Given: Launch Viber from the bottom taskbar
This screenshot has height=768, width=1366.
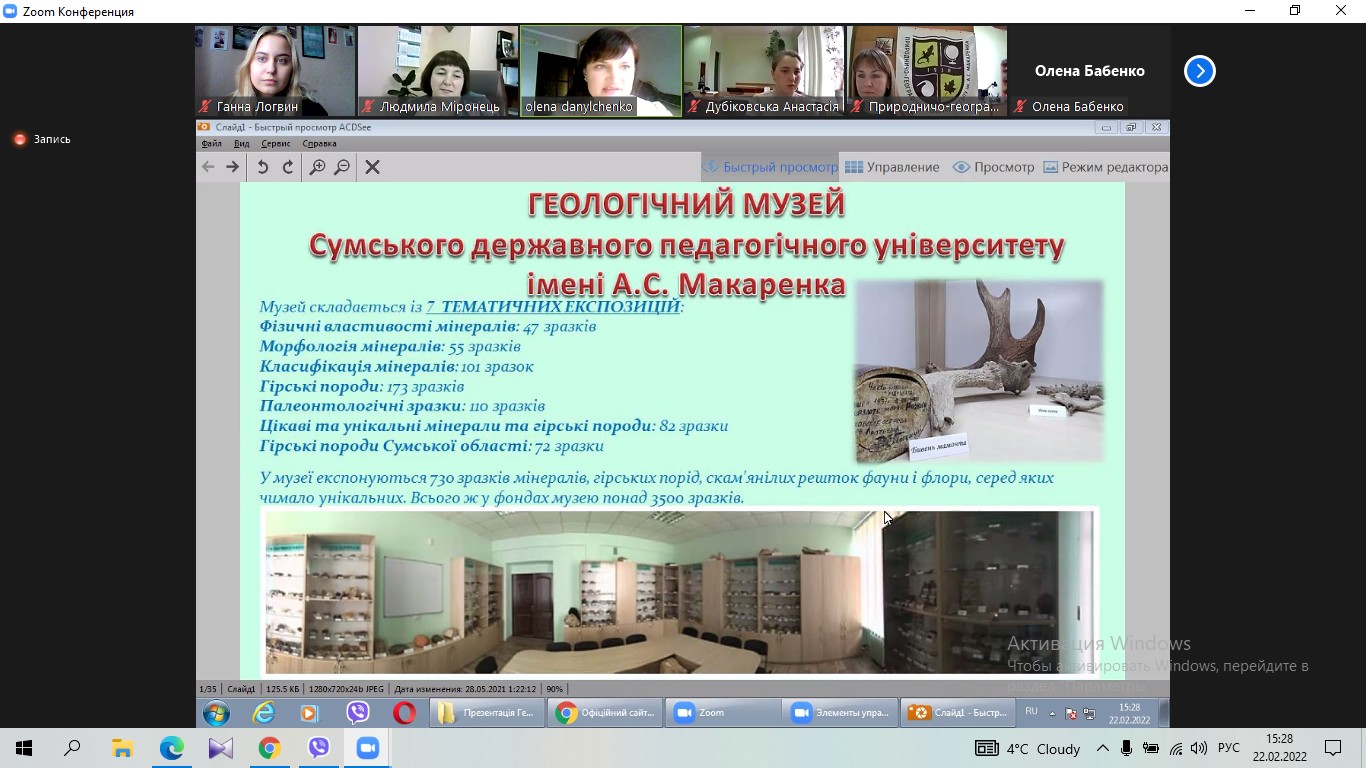Looking at the screenshot, I should point(318,748).
